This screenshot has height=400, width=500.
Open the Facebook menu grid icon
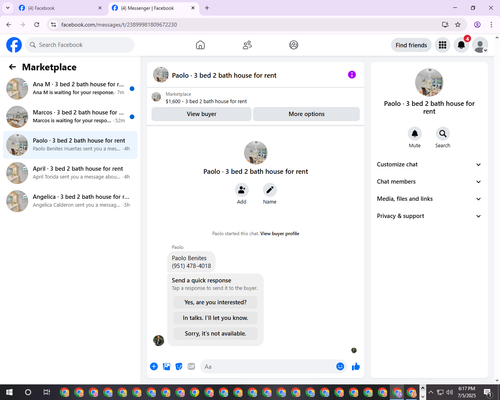442,45
